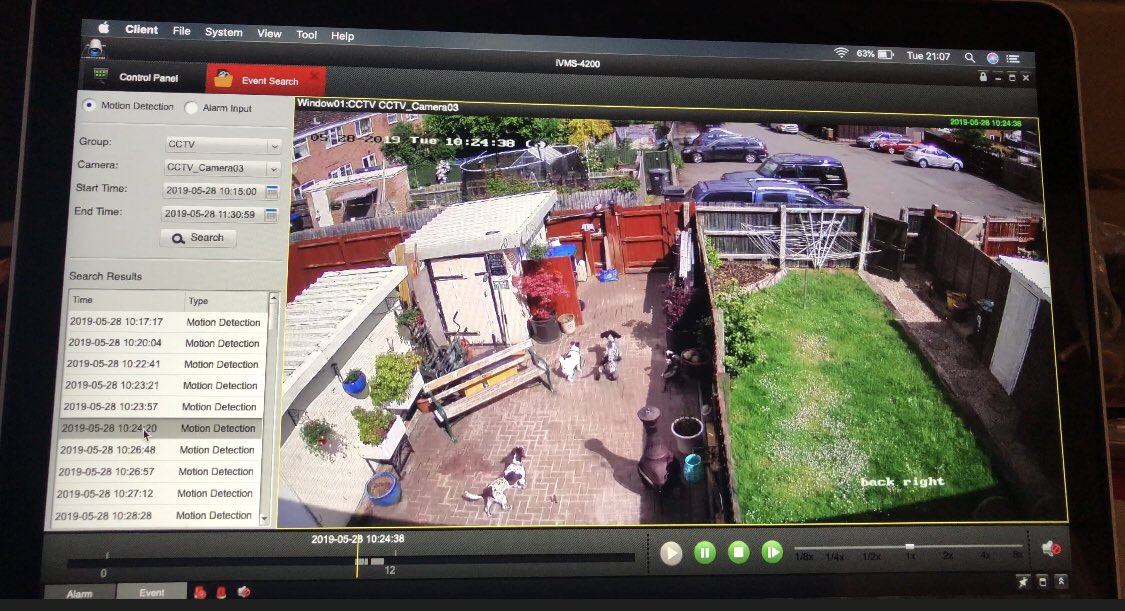The width and height of the screenshot is (1125, 611).
Task: Pause the video playback
Action: coord(705,552)
